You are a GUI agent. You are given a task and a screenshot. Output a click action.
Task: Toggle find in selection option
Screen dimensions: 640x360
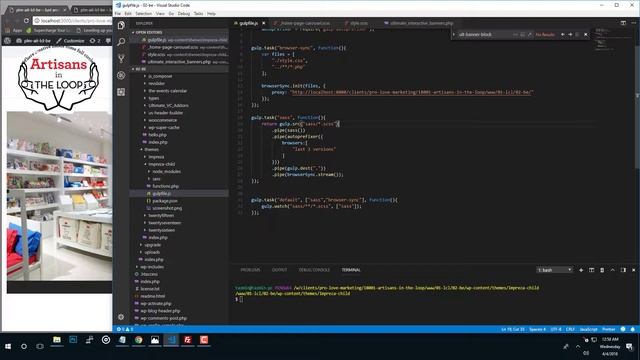click(x=577, y=35)
